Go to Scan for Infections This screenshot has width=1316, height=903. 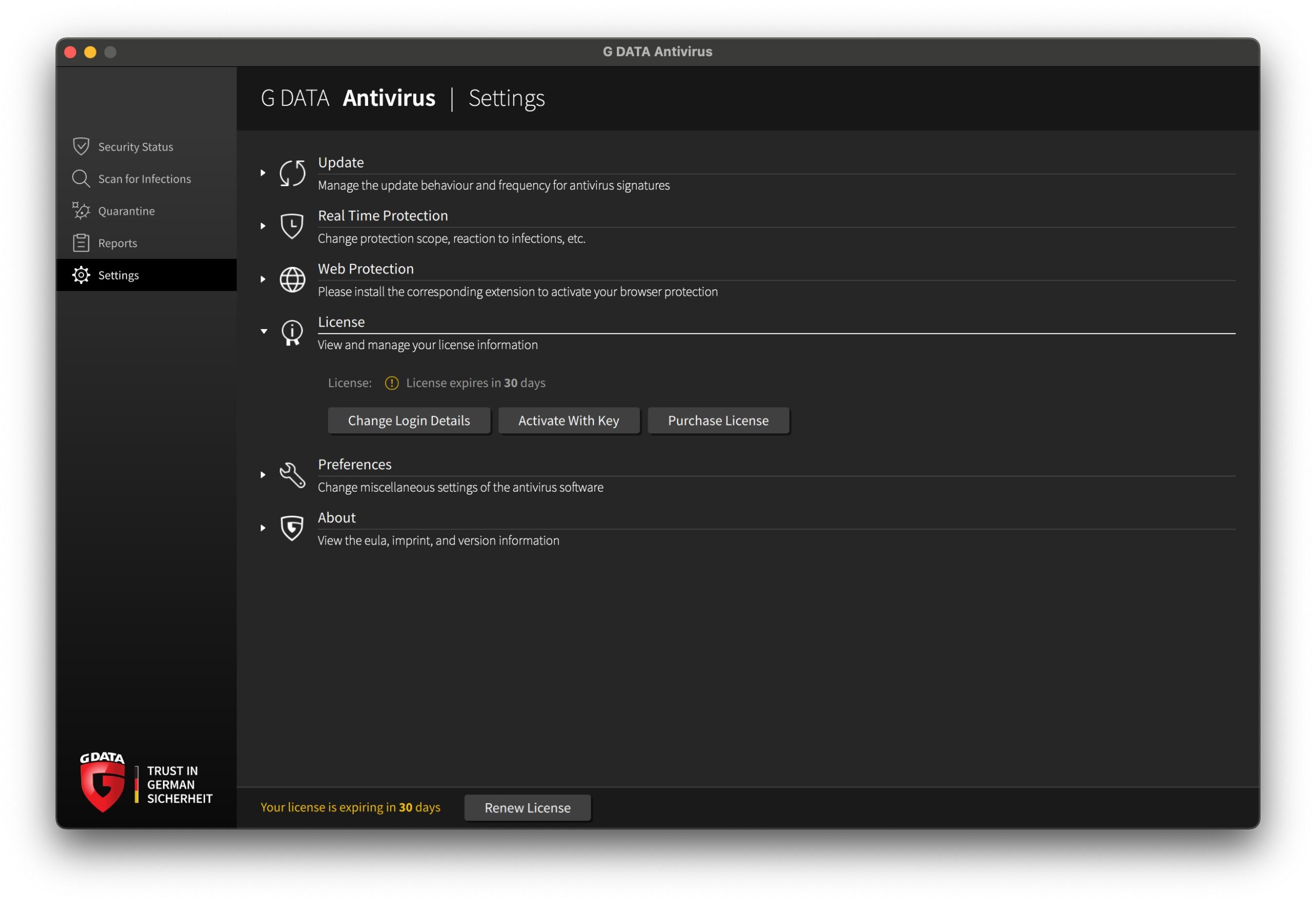(x=147, y=179)
